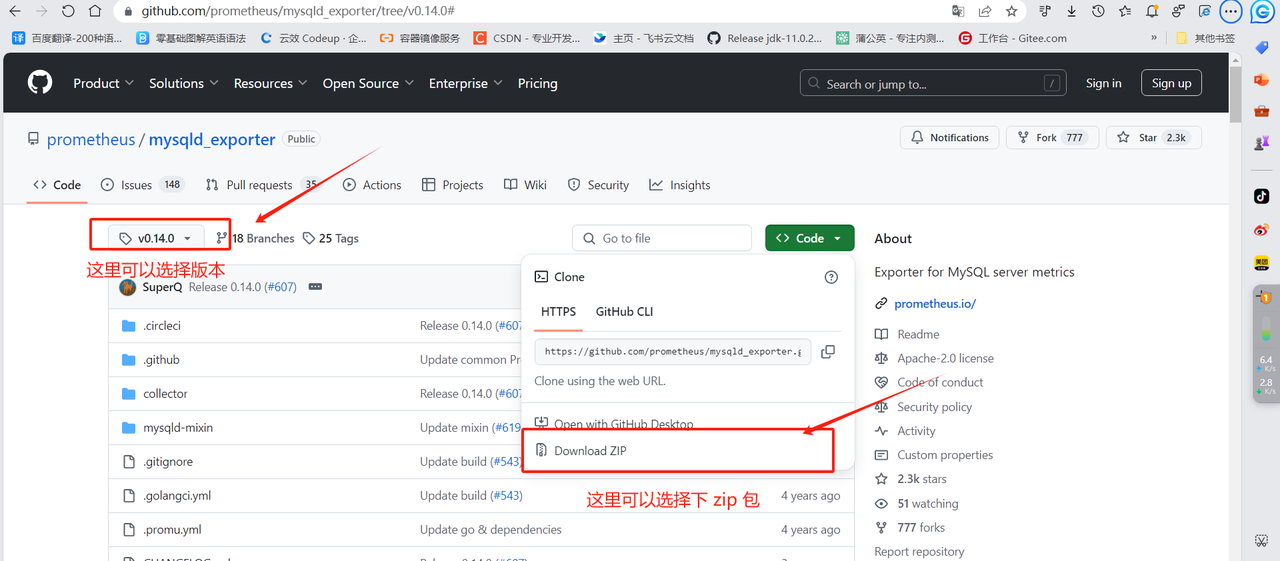Open the 其他书签 bookmarks folder

click(x=1205, y=38)
